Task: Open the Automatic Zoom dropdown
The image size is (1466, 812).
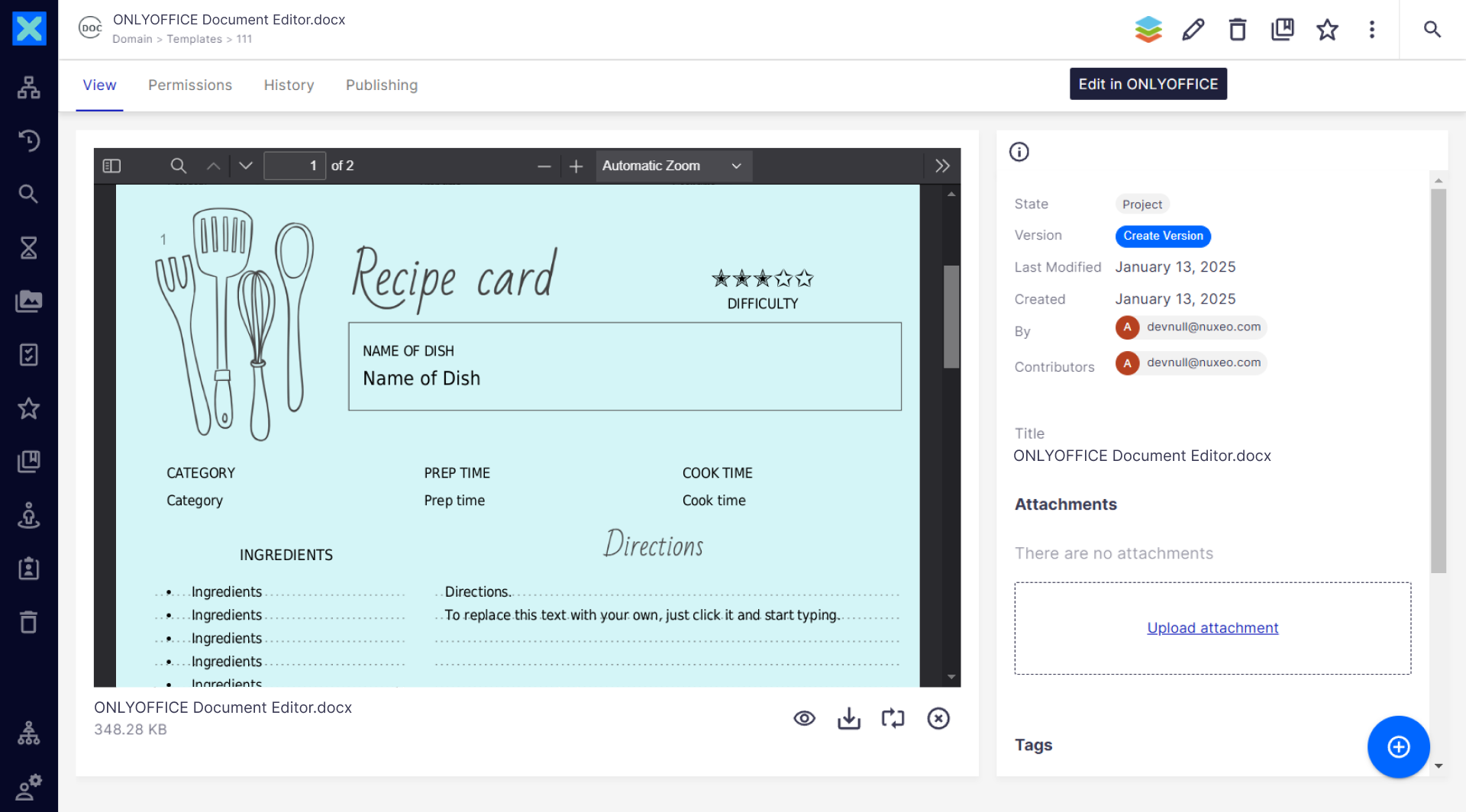Action: click(x=673, y=166)
